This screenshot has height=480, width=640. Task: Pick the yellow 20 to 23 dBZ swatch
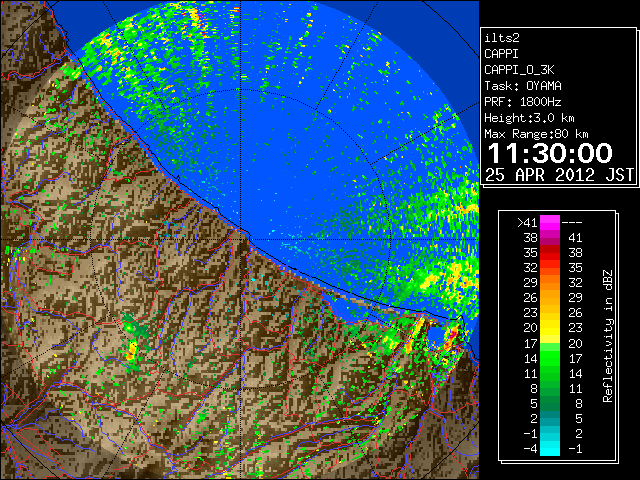tap(550, 328)
